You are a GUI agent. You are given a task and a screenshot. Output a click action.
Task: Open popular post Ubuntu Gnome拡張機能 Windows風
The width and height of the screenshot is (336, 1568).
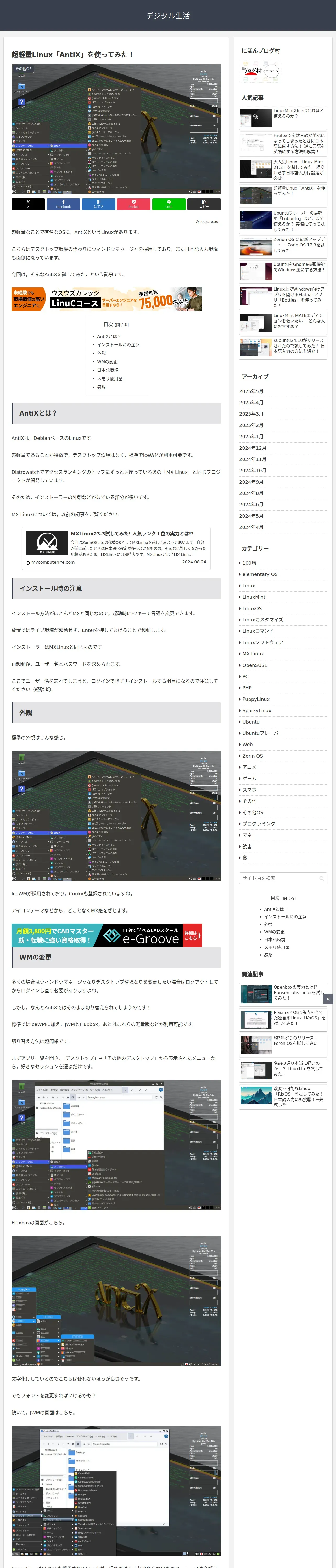pos(283,272)
